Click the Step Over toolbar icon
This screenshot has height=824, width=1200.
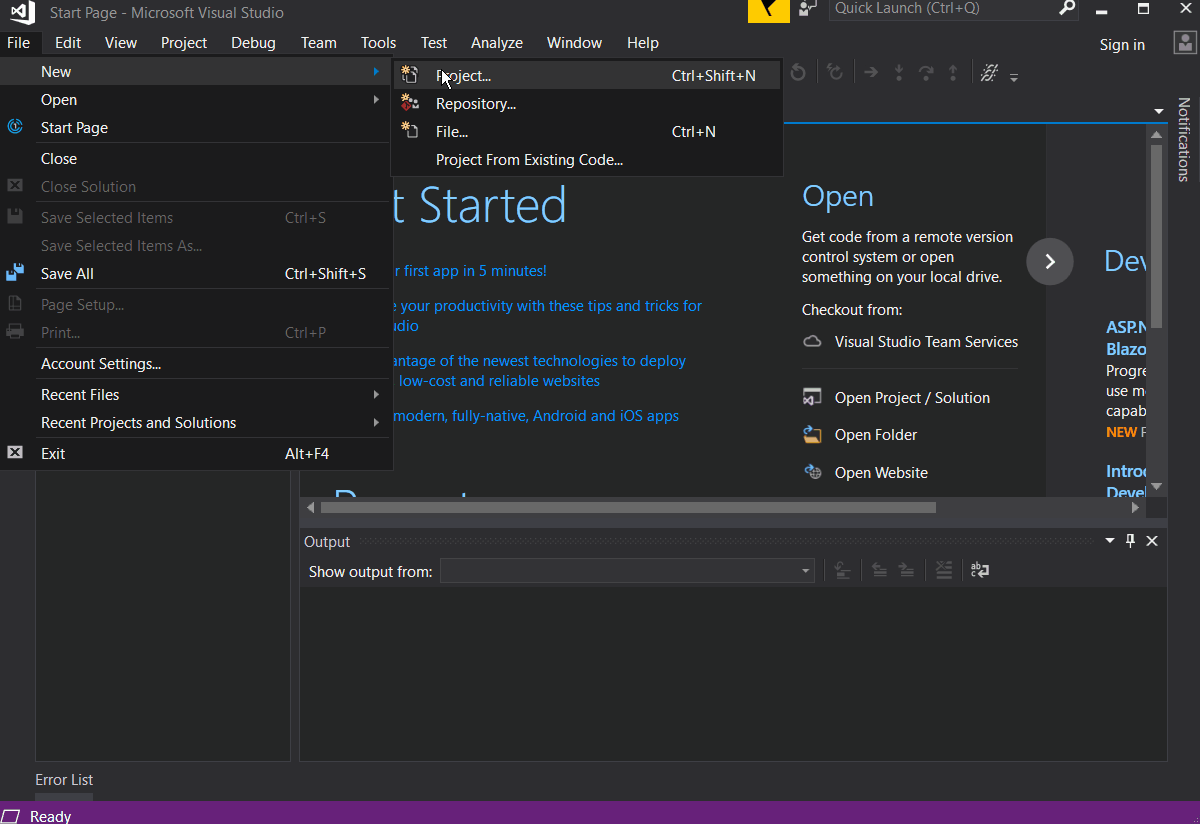click(x=926, y=72)
